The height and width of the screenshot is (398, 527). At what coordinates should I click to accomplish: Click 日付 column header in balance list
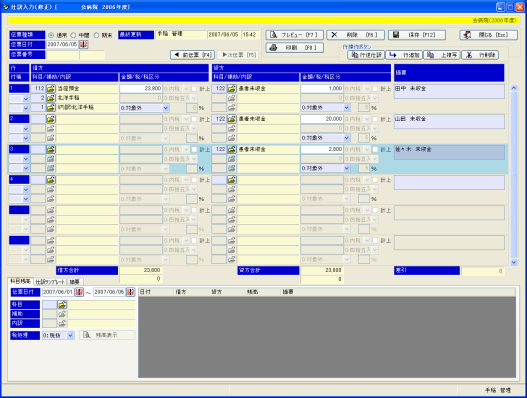156,292
